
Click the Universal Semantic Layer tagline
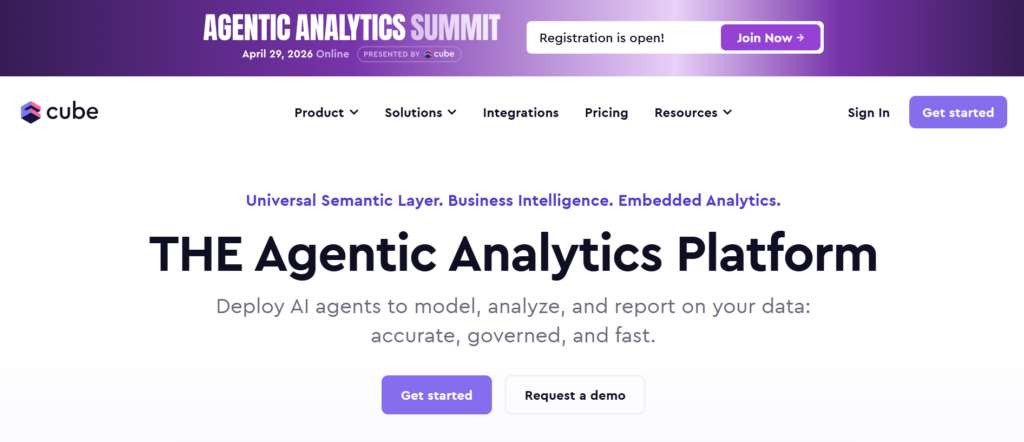[512, 200]
